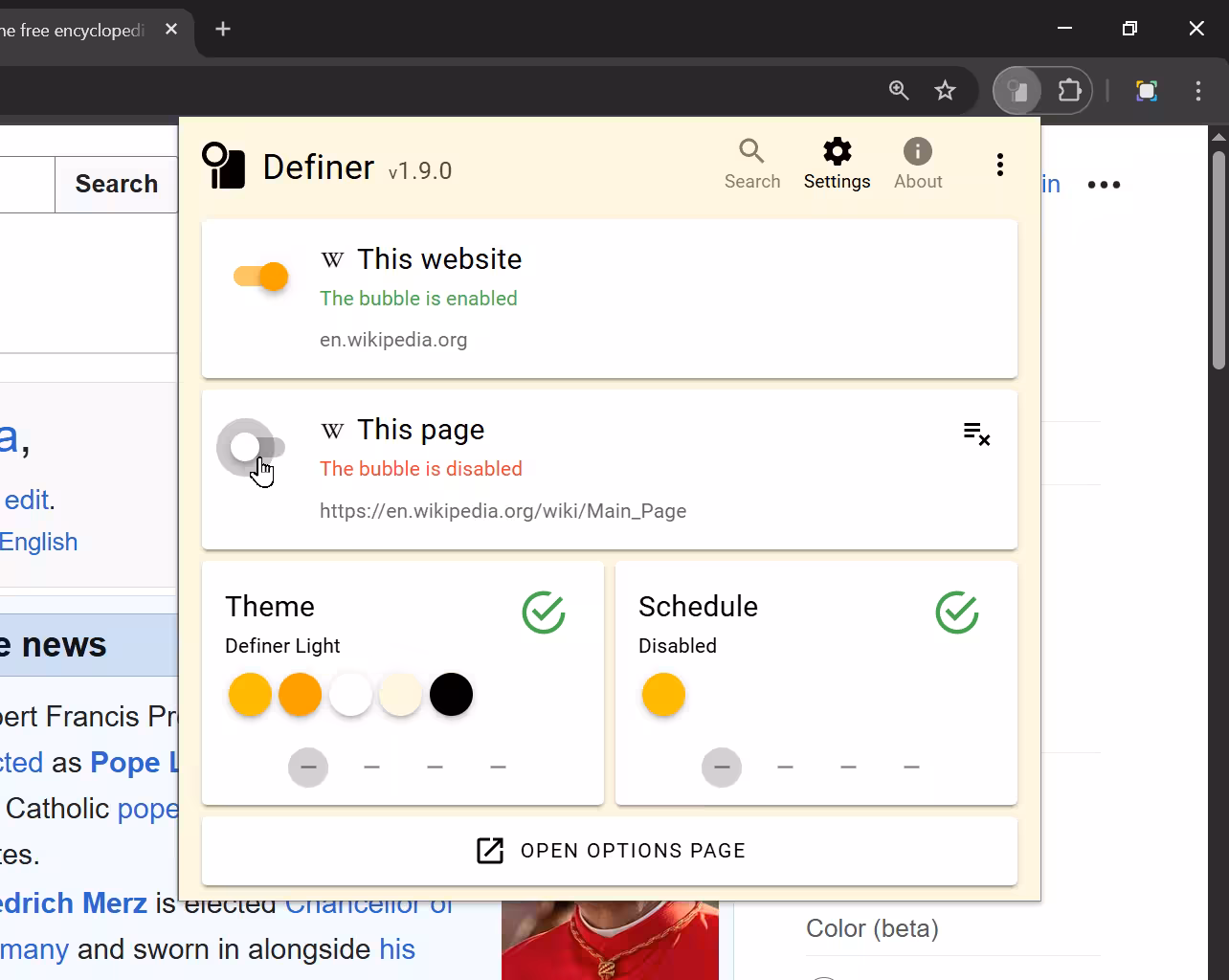Click the clear-list icon in This page card
This screenshot has height=980, width=1229.
[x=976, y=434]
